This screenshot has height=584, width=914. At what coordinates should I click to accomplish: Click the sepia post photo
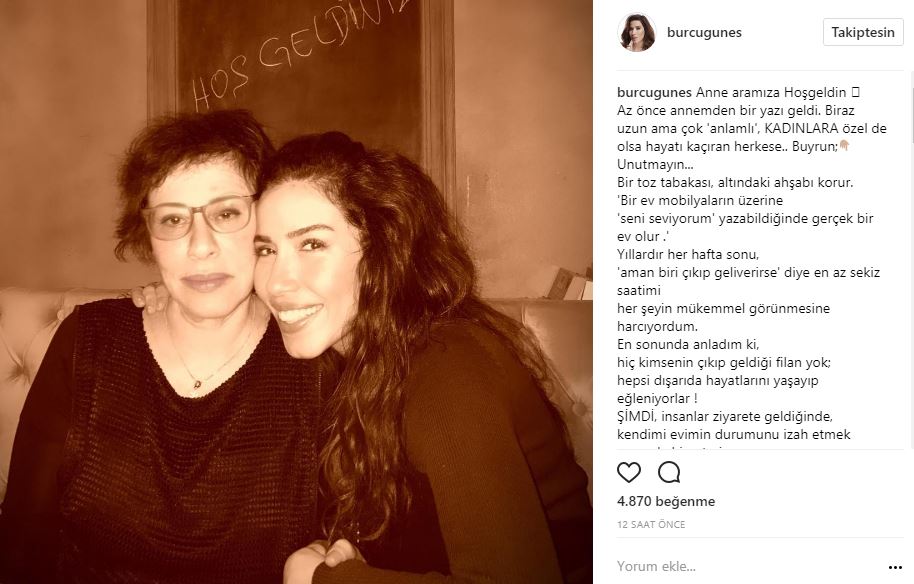pos(296,292)
